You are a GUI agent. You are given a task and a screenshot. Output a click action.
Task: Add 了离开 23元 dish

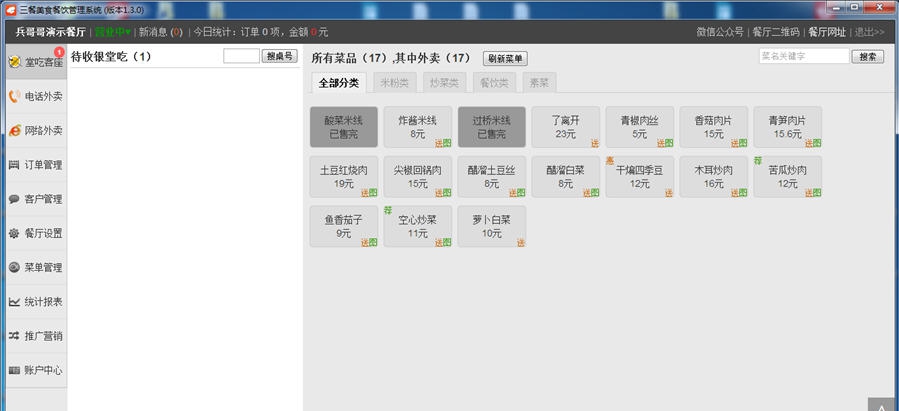coord(566,127)
